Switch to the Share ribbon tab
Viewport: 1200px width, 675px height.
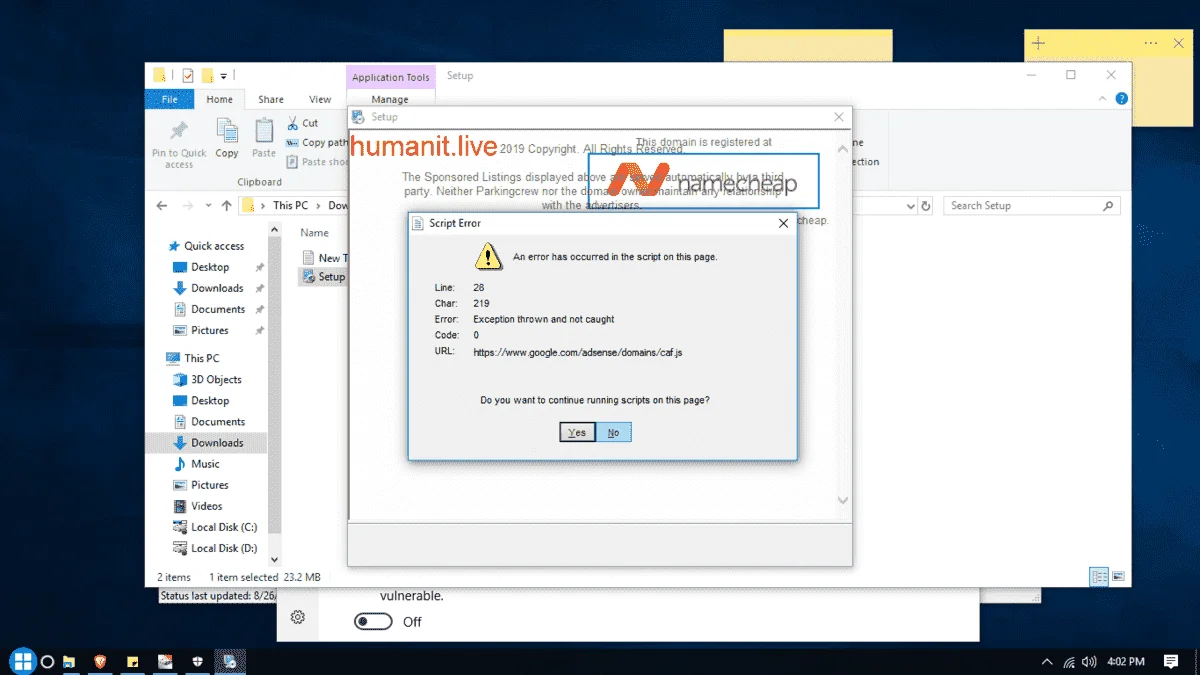pyautogui.click(x=270, y=99)
